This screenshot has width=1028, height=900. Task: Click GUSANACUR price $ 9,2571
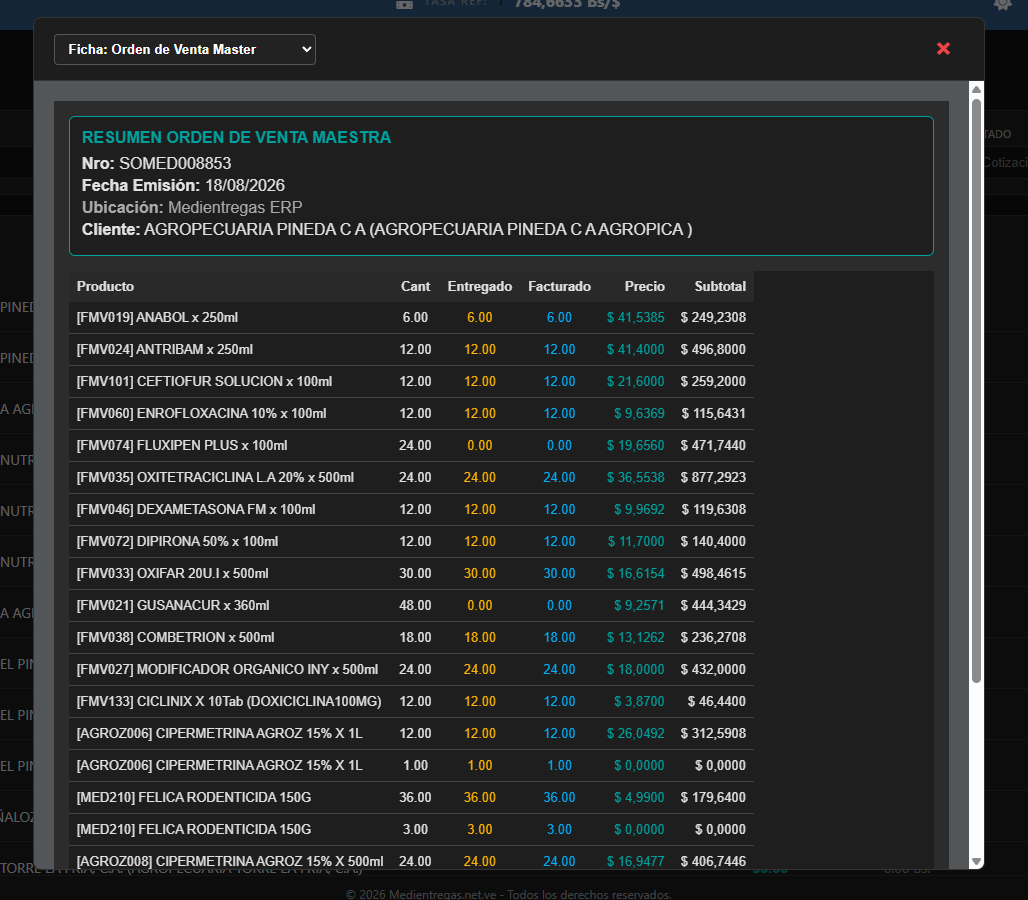pos(639,606)
